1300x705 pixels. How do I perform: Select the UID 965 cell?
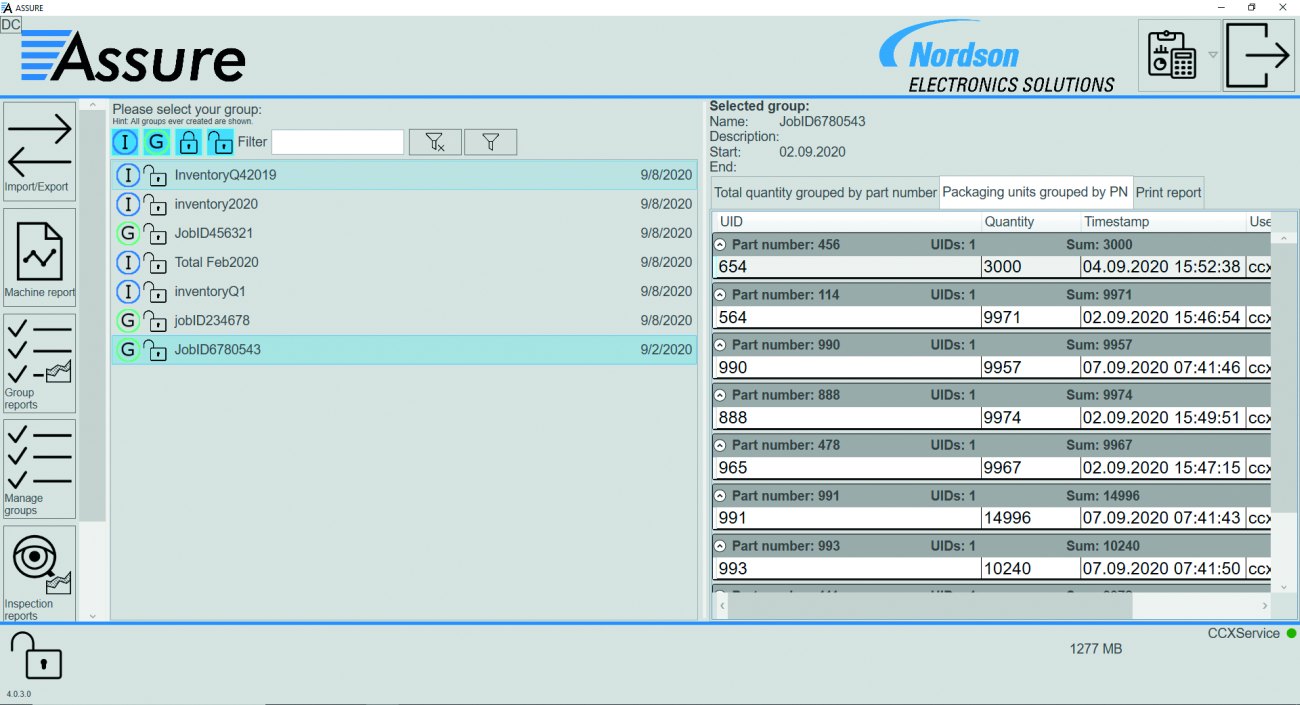pyautogui.click(x=847, y=468)
